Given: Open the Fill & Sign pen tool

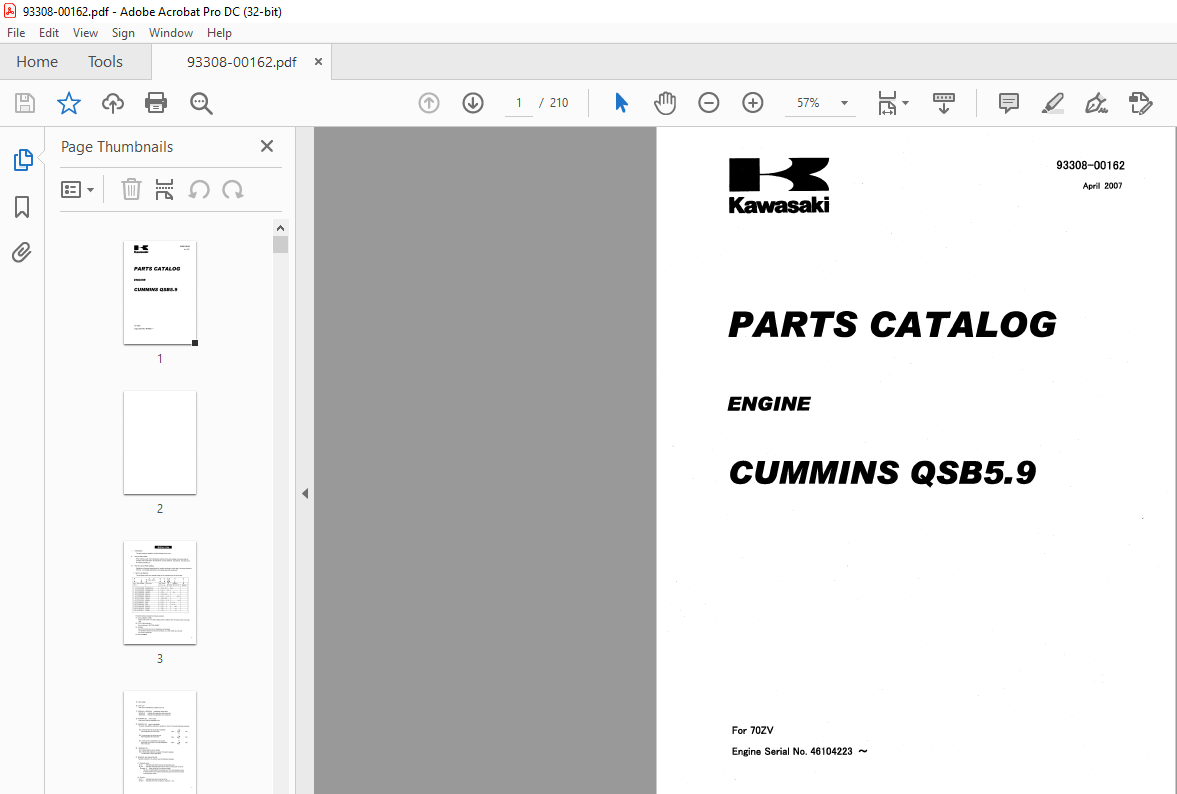Looking at the screenshot, I should tap(1096, 103).
